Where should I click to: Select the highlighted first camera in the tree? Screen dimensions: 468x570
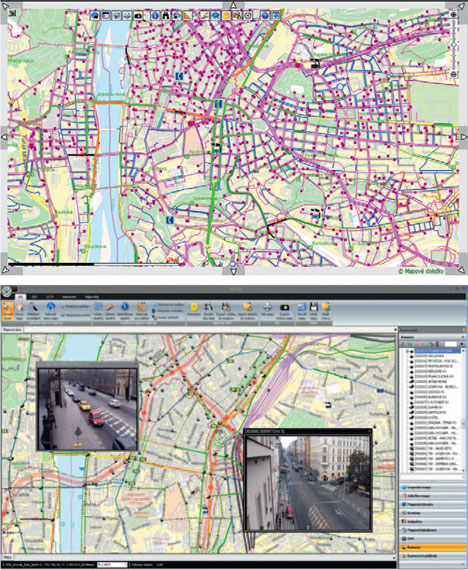click(x=437, y=351)
